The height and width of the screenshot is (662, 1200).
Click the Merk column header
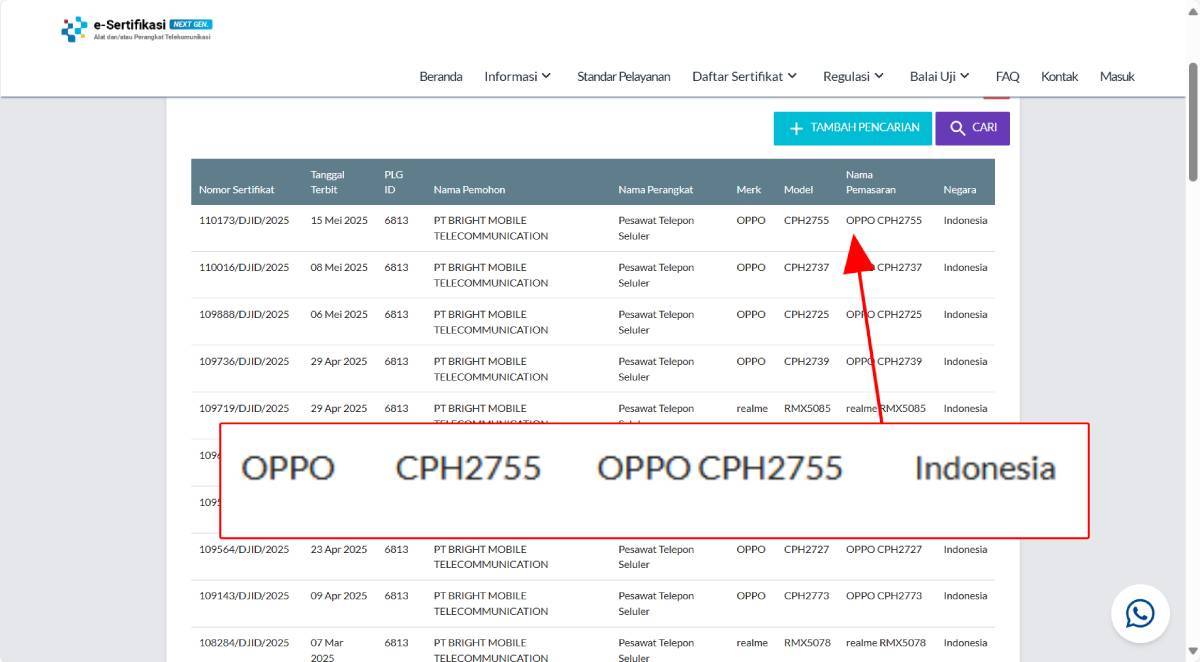749,190
